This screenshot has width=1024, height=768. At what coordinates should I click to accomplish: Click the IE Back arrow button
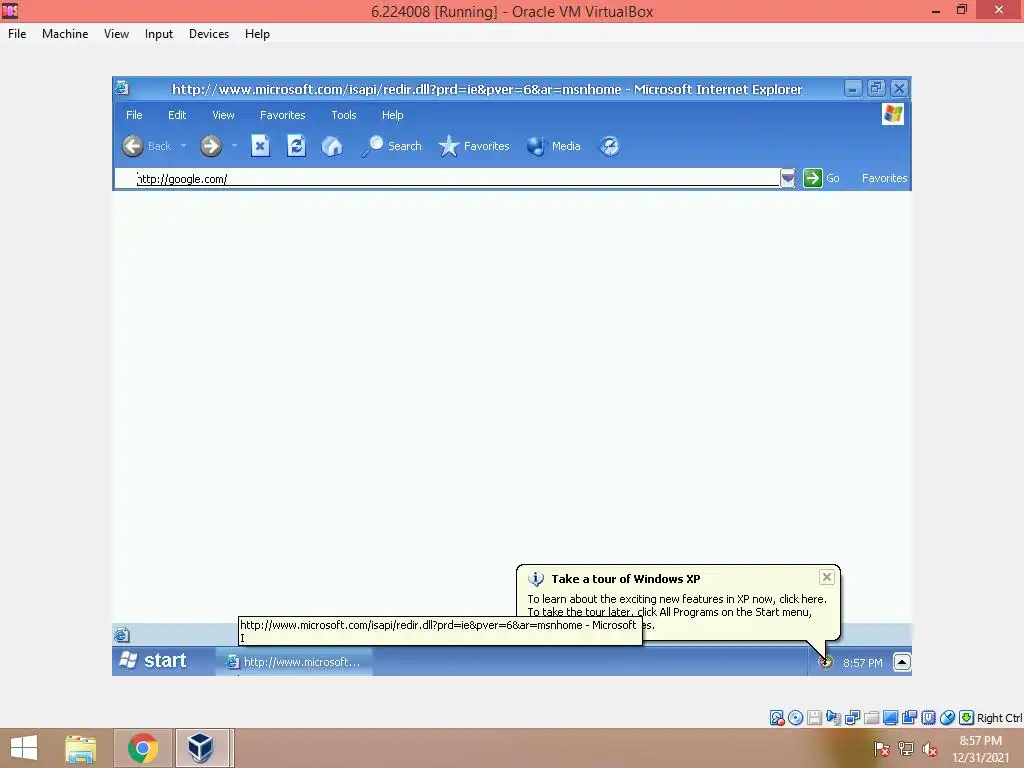[x=133, y=146]
